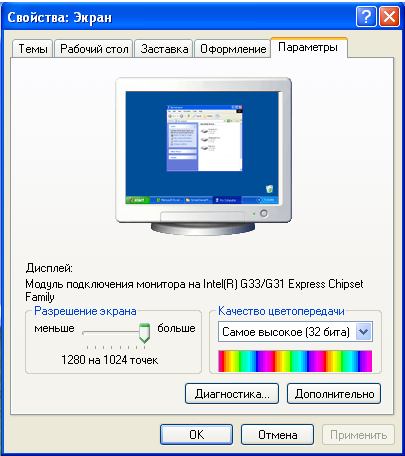This screenshot has height=456, width=405.
Task: Click the '1280 на 1024 точек' text
Action: pyautogui.click(x=109, y=360)
